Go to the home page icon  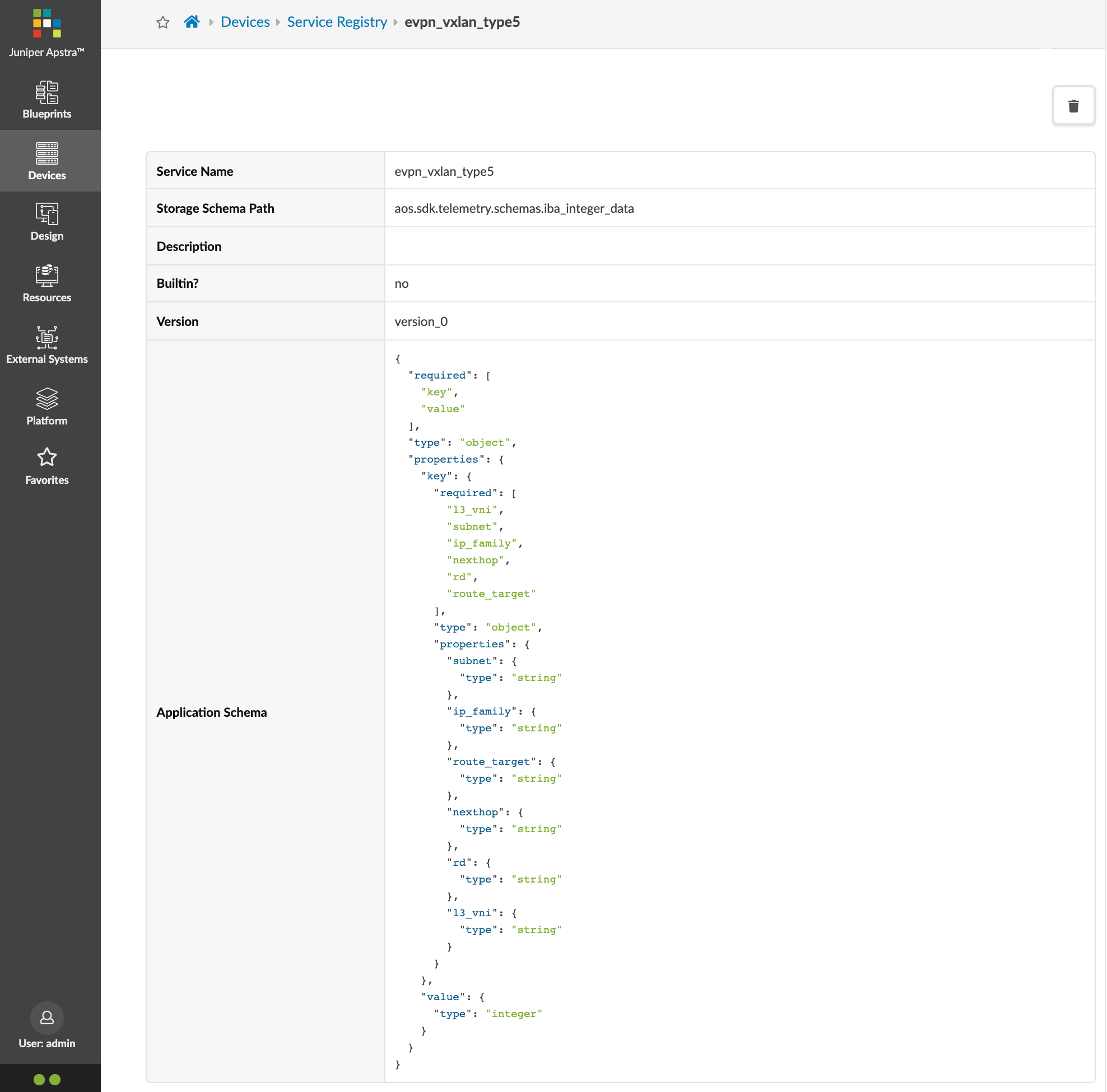click(x=192, y=22)
